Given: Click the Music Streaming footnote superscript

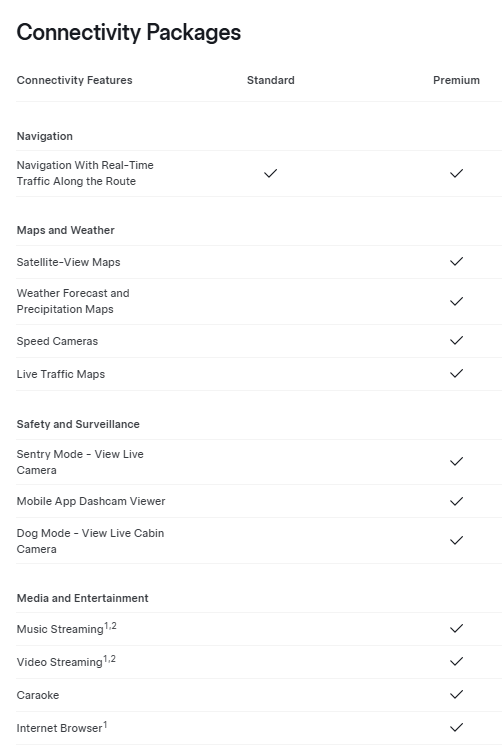Looking at the screenshot, I should tap(110, 626).
